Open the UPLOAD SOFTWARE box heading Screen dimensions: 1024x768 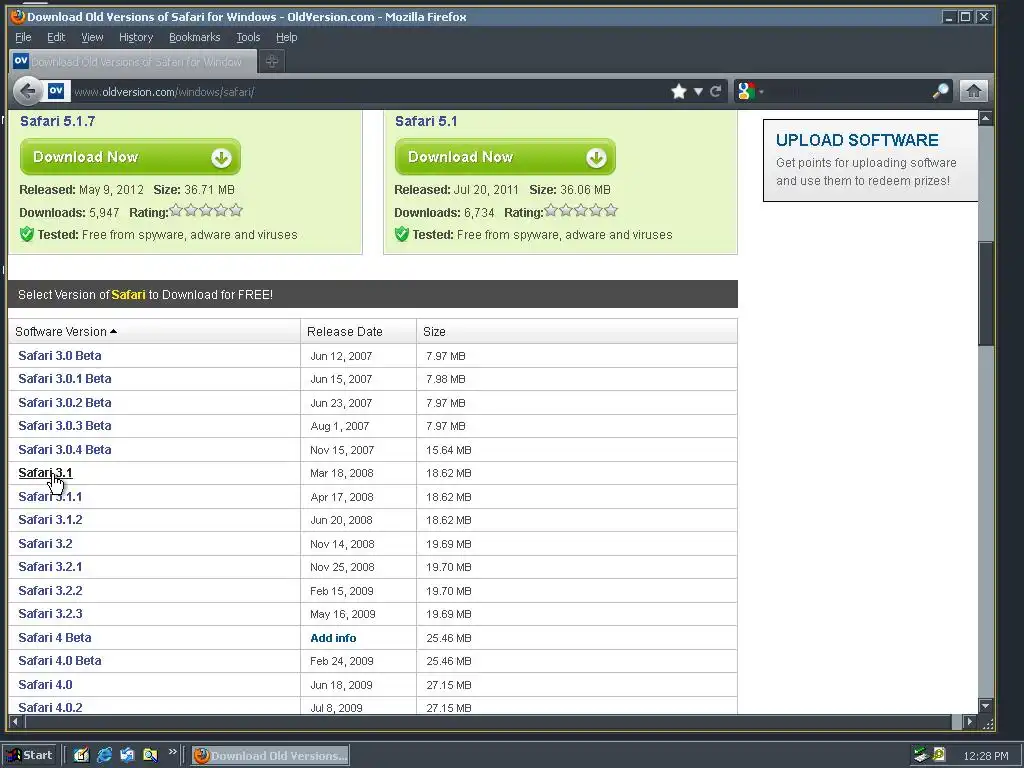[857, 140]
